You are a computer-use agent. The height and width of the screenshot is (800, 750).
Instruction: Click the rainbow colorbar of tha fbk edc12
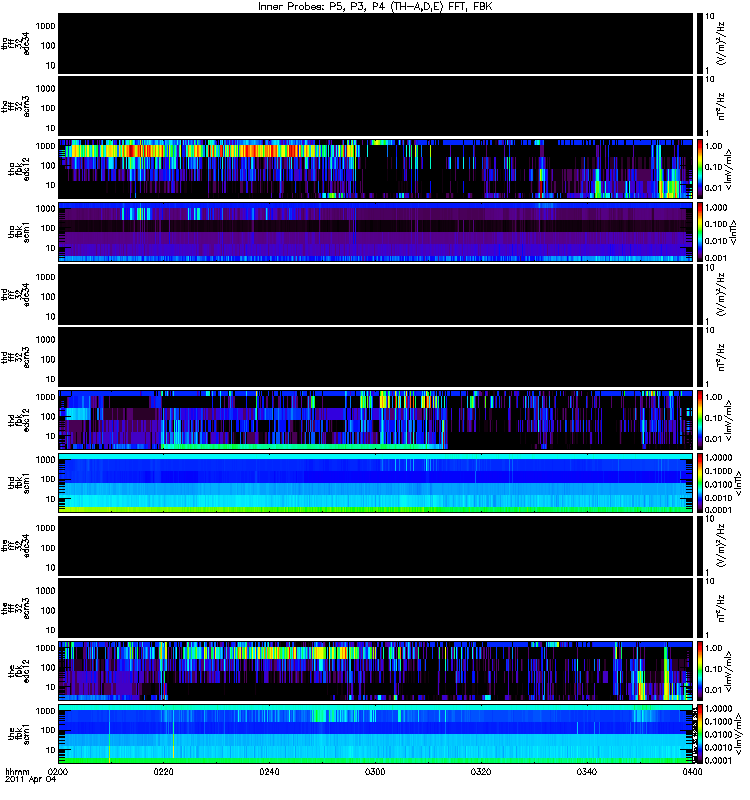pyautogui.click(x=700, y=169)
